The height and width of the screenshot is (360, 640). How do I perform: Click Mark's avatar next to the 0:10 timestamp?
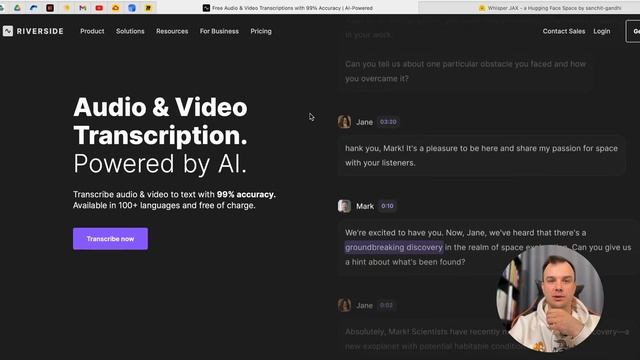[x=344, y=206]
